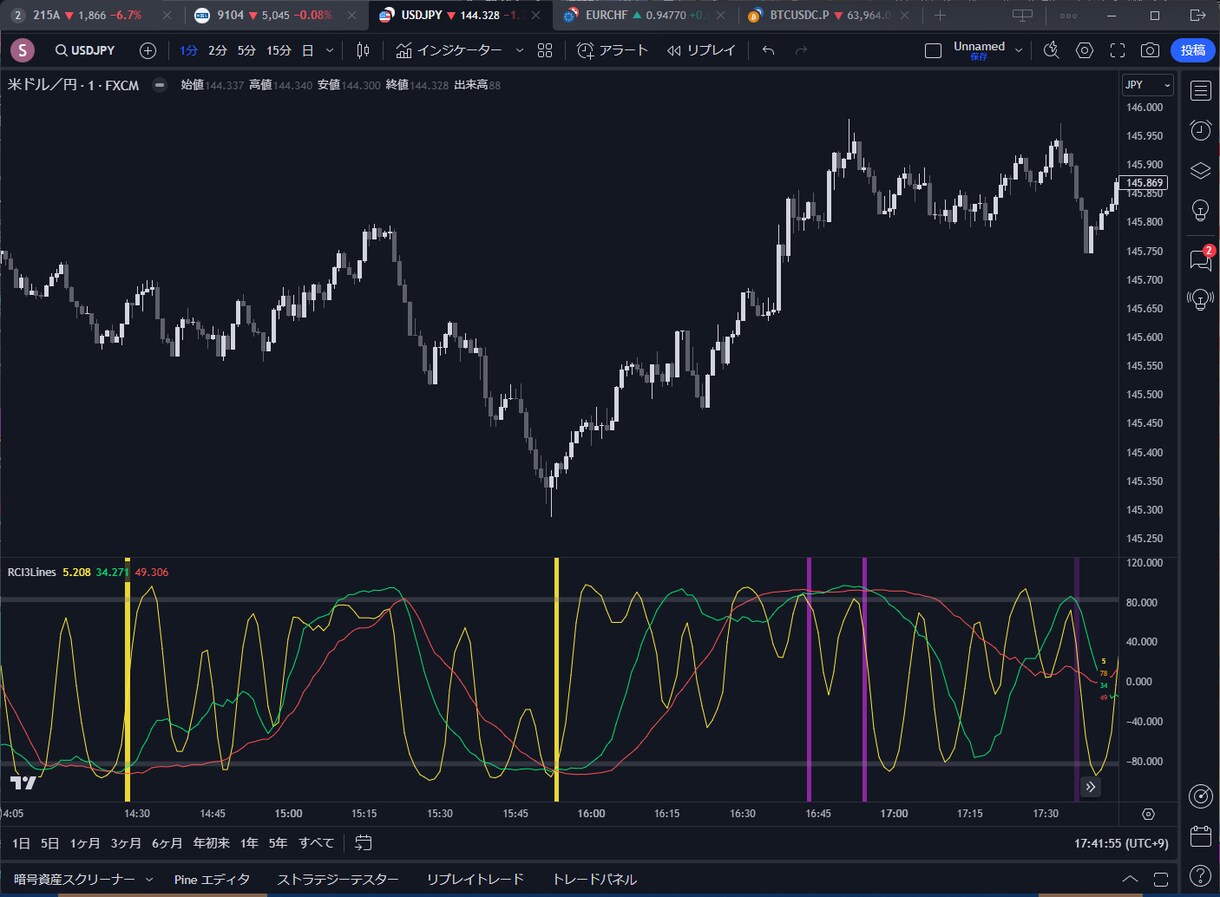Open the トレードパネル tab
Viewport: 1220px width, 897px height.
tap(594, 879)
